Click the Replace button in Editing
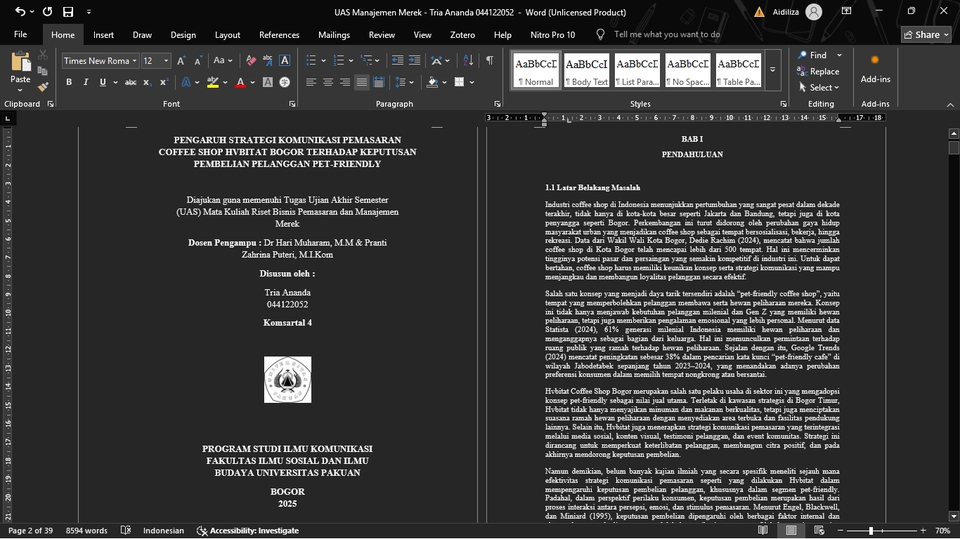The image size is (960, 539). 818,72
